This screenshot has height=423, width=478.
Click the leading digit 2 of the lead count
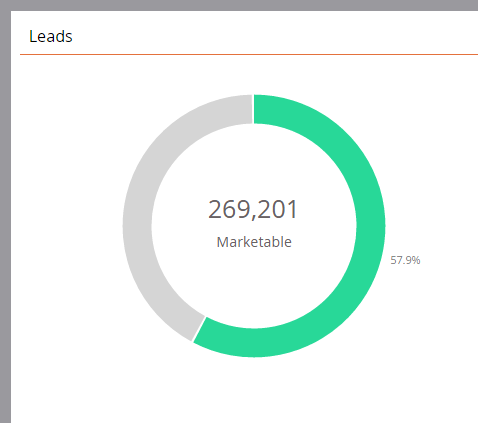click(x=215, y=209)
